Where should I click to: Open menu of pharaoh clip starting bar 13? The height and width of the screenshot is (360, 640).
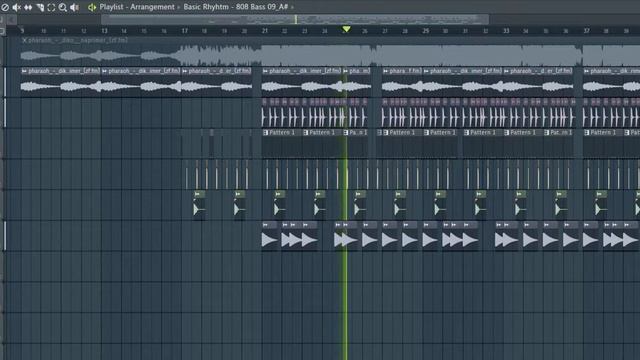point(105,71)
